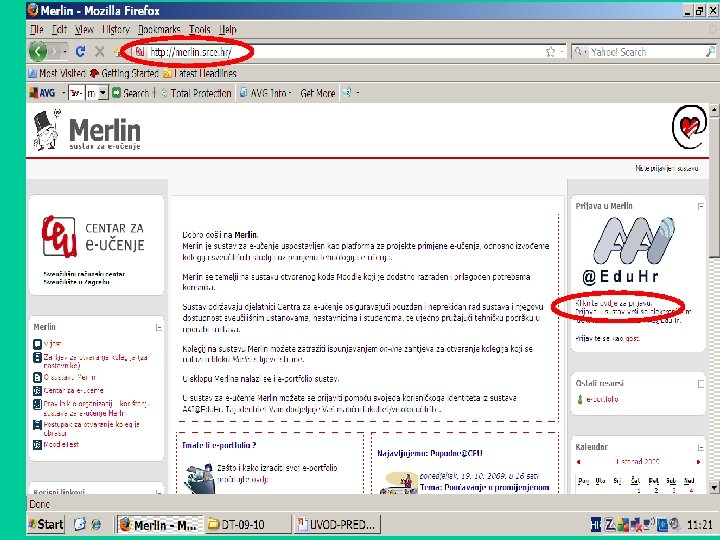
Task: Reload the page with the Refresh icon
Action: [x=80, y=51]
